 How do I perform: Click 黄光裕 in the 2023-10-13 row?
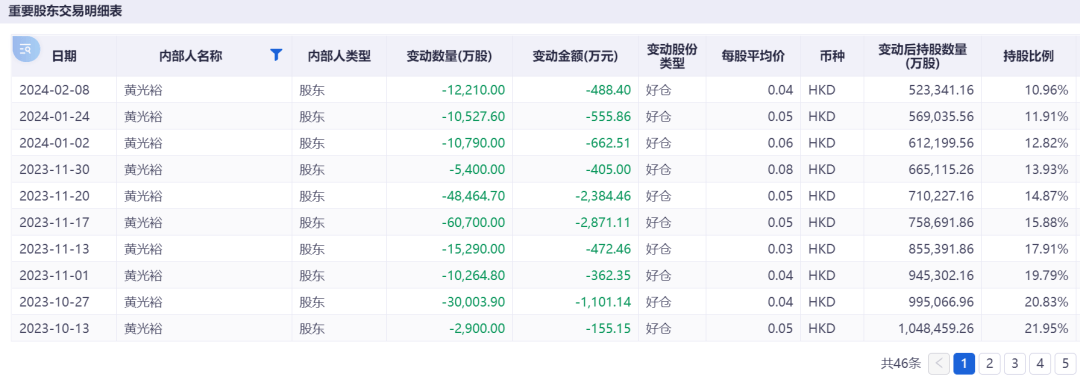point(143,329)
